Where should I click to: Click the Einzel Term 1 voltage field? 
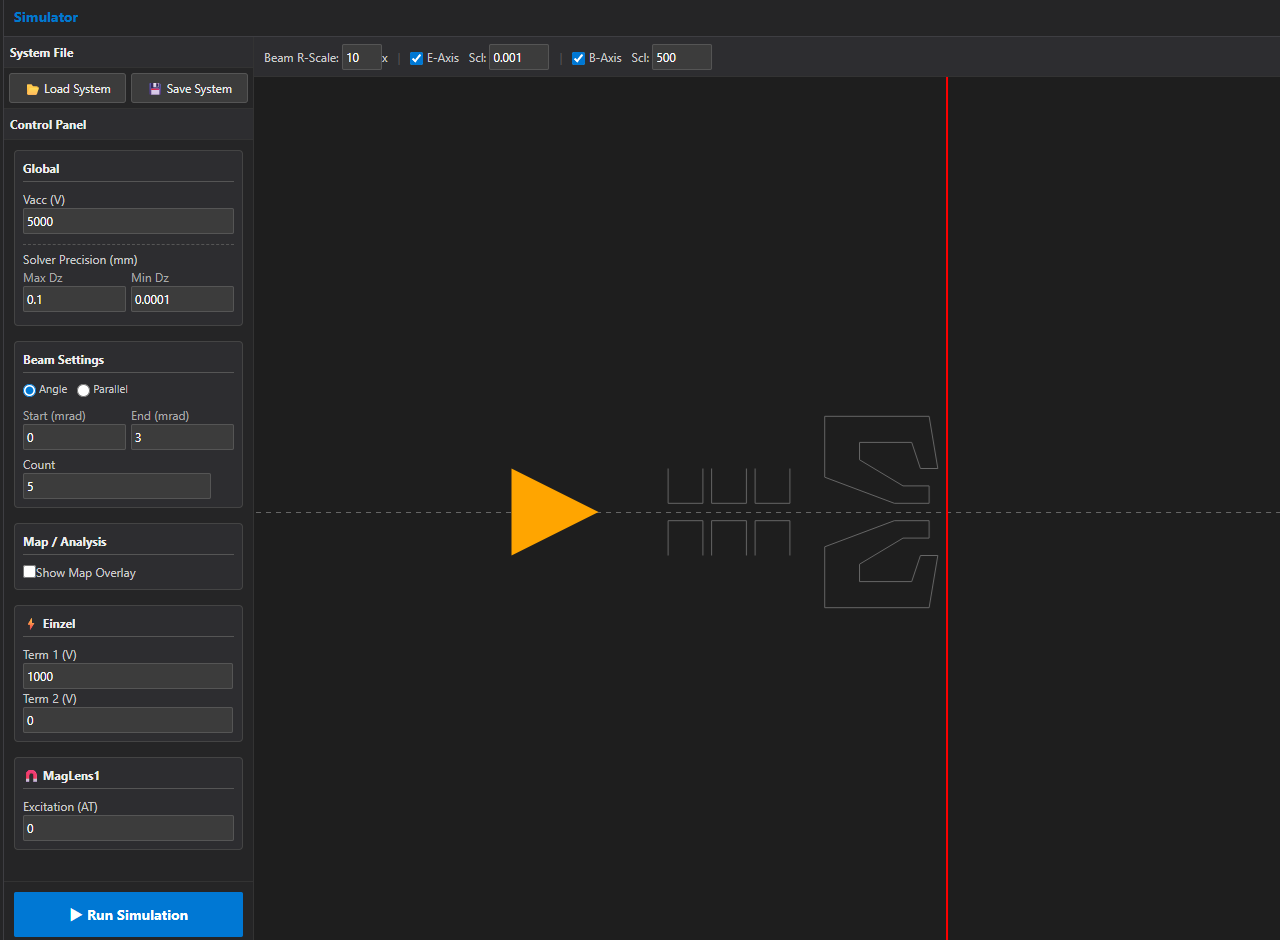pyautogui.click(x=128, y=677)
